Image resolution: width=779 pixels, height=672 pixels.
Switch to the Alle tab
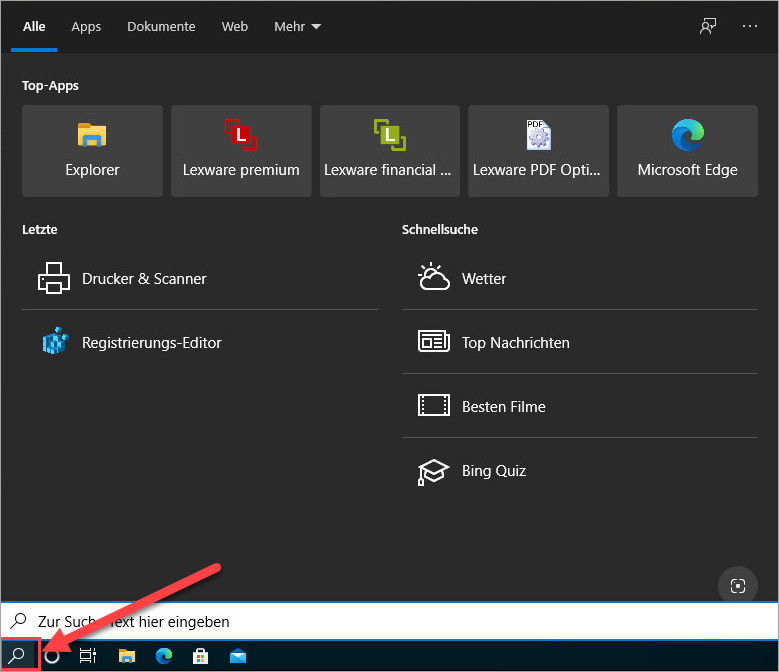pyautogui.click(x=34, y=26)
